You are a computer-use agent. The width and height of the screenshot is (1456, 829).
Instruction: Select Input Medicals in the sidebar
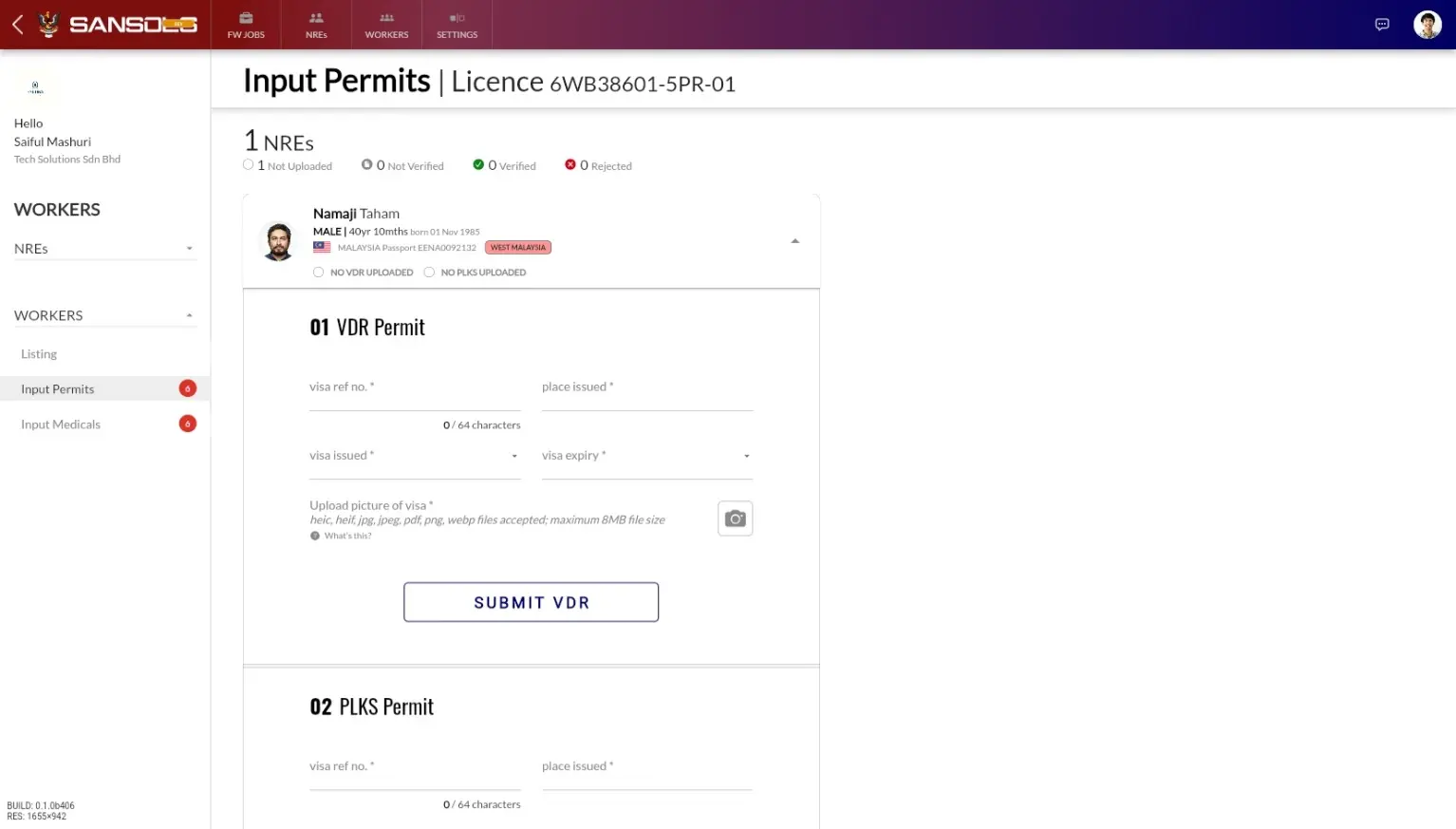104,424
